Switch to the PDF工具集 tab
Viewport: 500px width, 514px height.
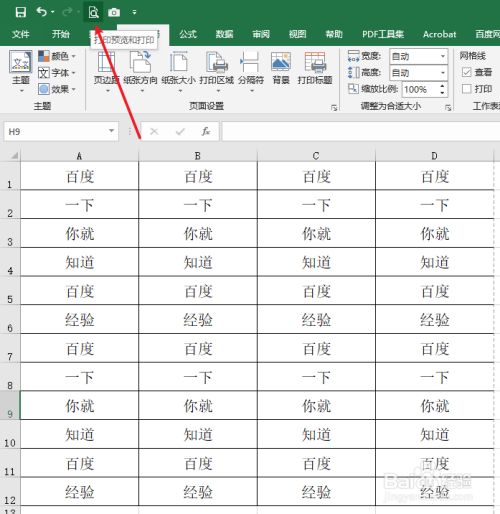pos(383,34)
